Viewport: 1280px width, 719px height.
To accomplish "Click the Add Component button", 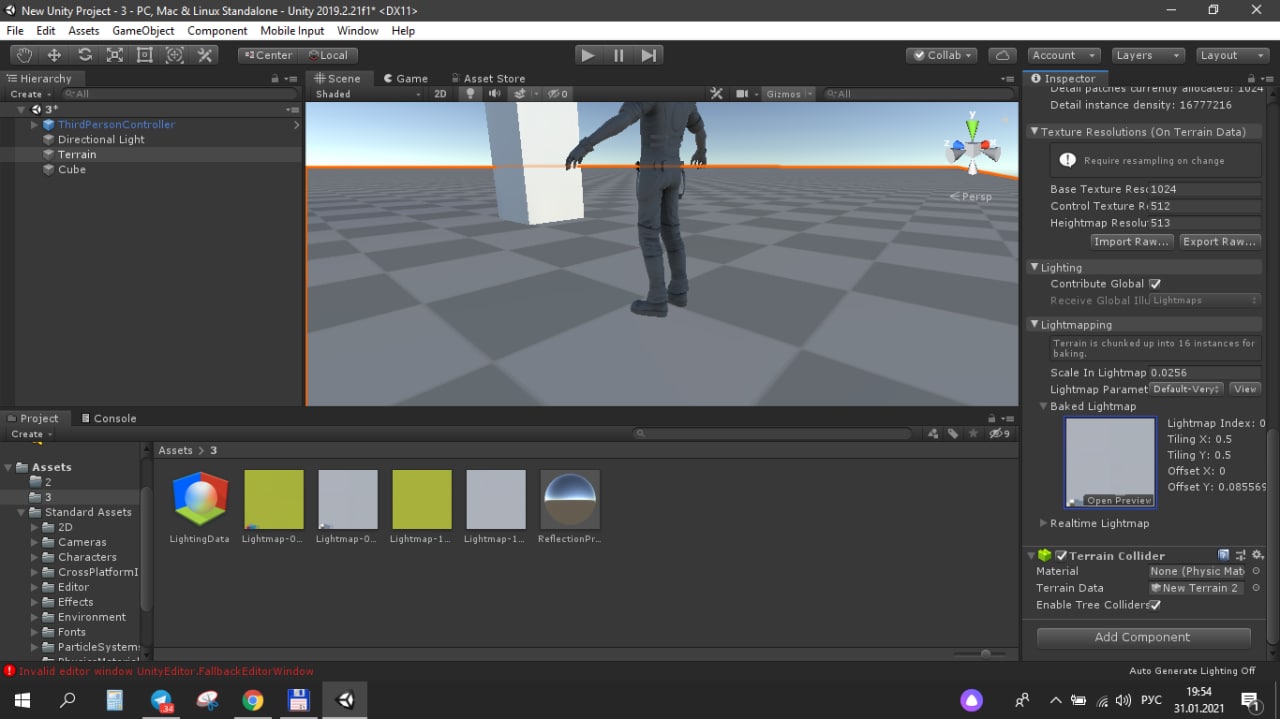I will point(1143,637).
